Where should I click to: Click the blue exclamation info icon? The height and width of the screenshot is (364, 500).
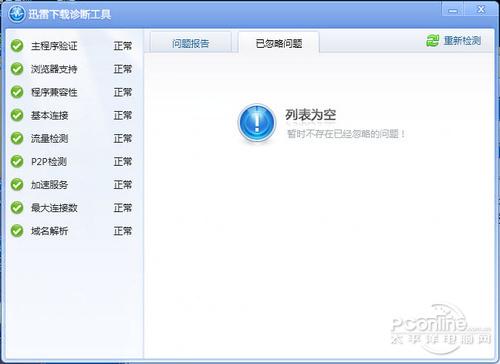[257, 123]
